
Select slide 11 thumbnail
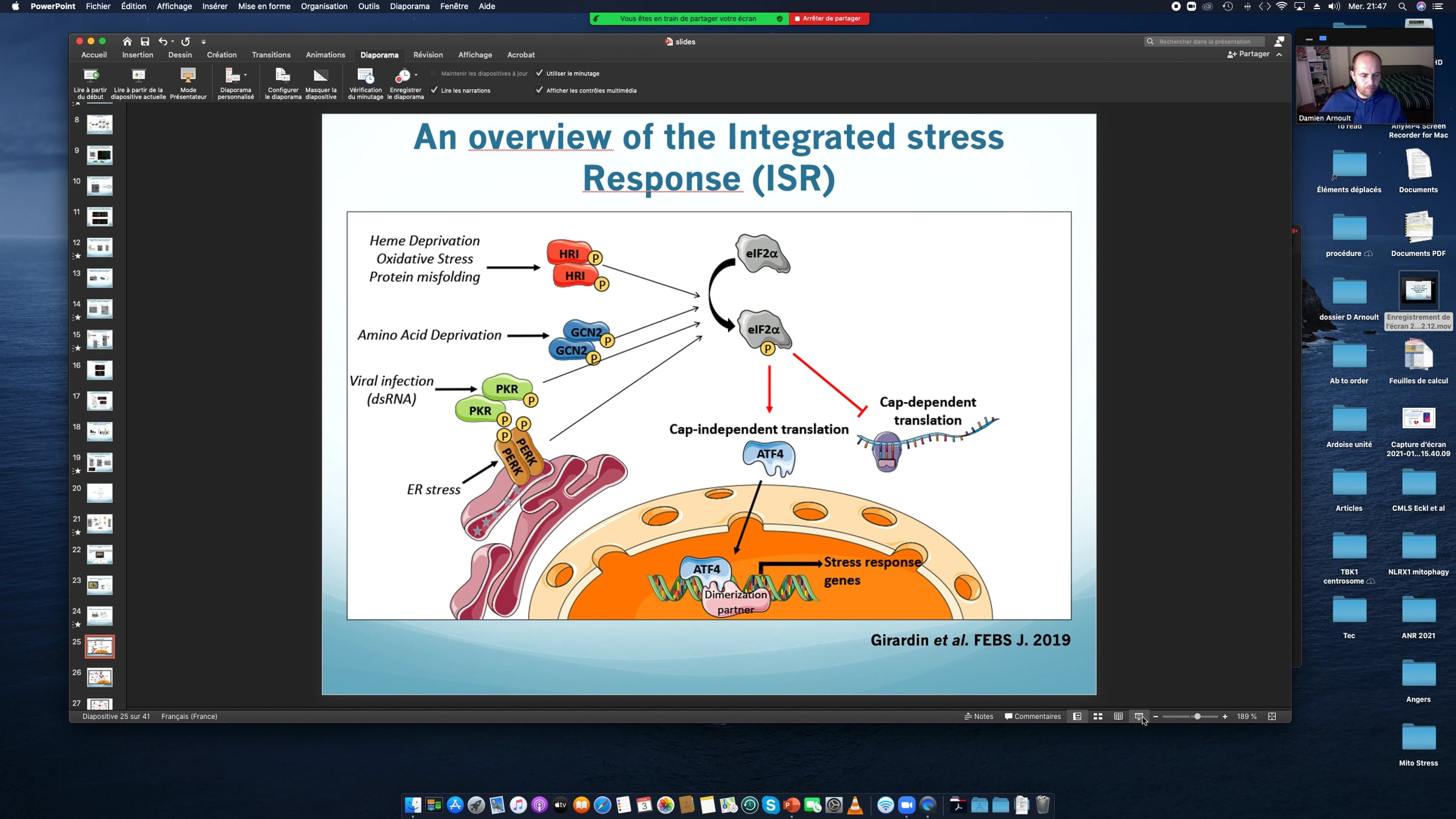(x=99, y=217)
